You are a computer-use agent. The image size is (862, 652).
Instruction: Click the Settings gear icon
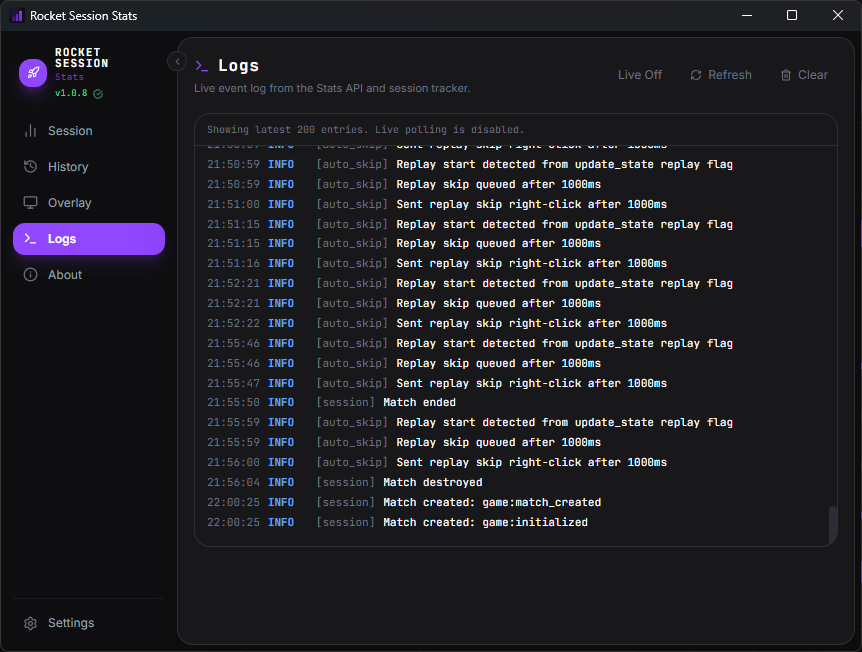30,623
